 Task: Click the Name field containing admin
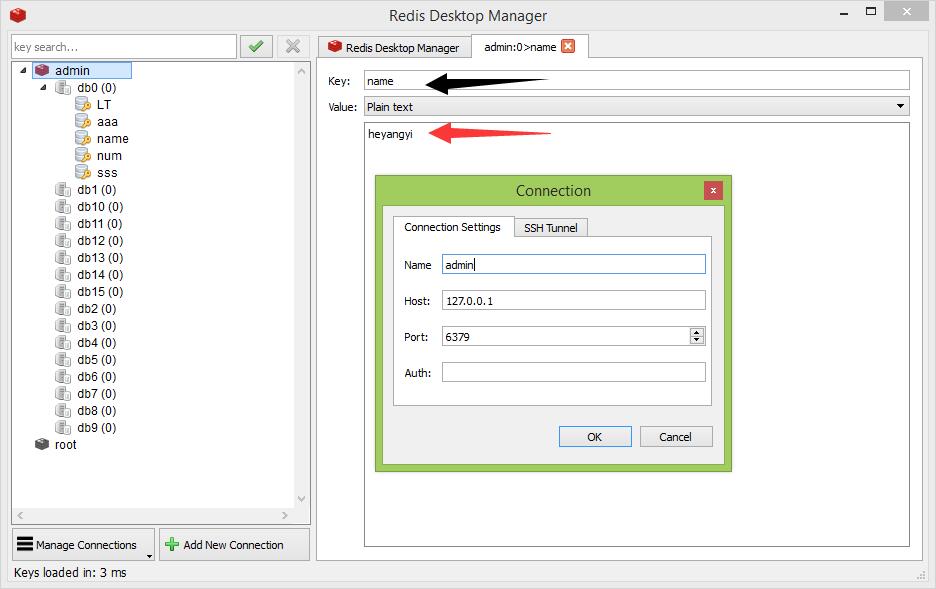point(574,264)
